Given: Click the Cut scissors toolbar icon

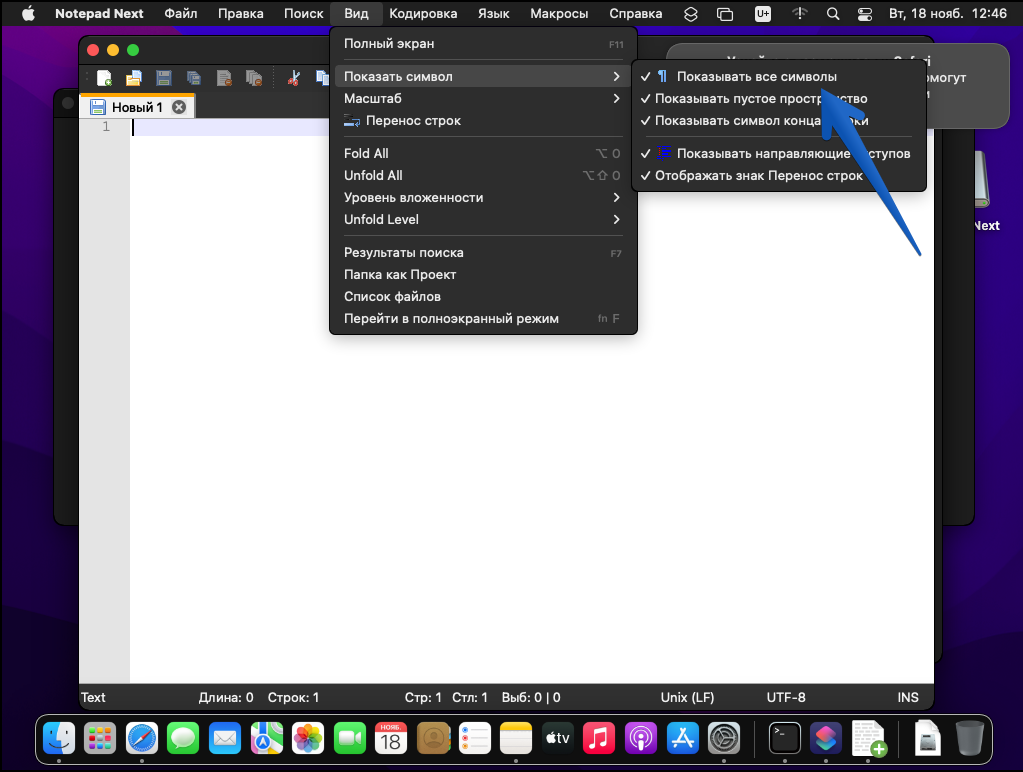Looking at the screenshot, I should click(294, 78).
